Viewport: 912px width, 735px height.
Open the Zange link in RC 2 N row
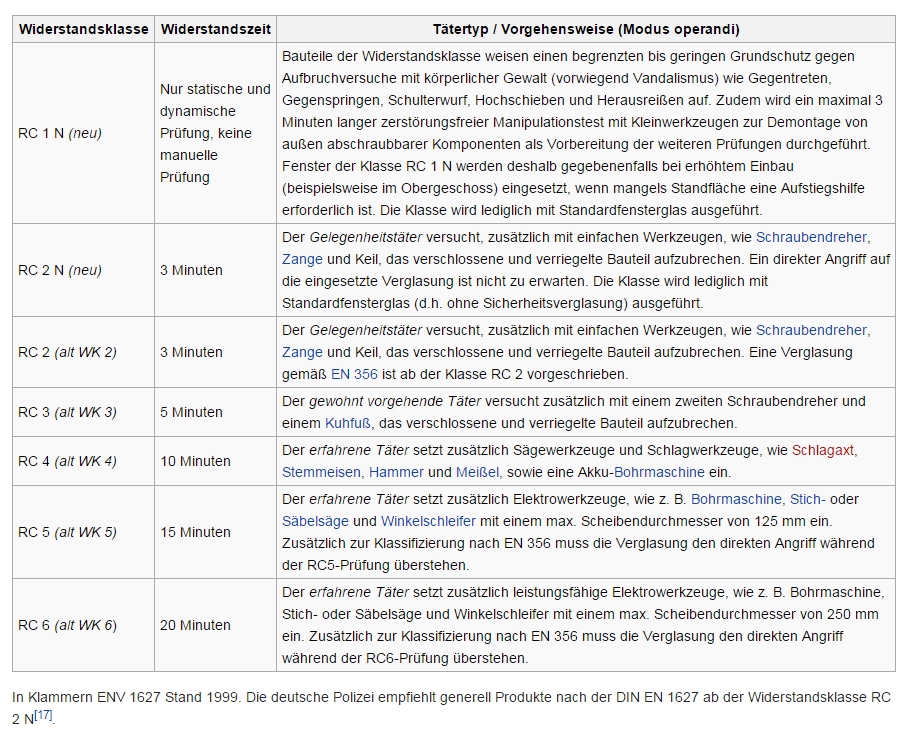pos(302,259)
